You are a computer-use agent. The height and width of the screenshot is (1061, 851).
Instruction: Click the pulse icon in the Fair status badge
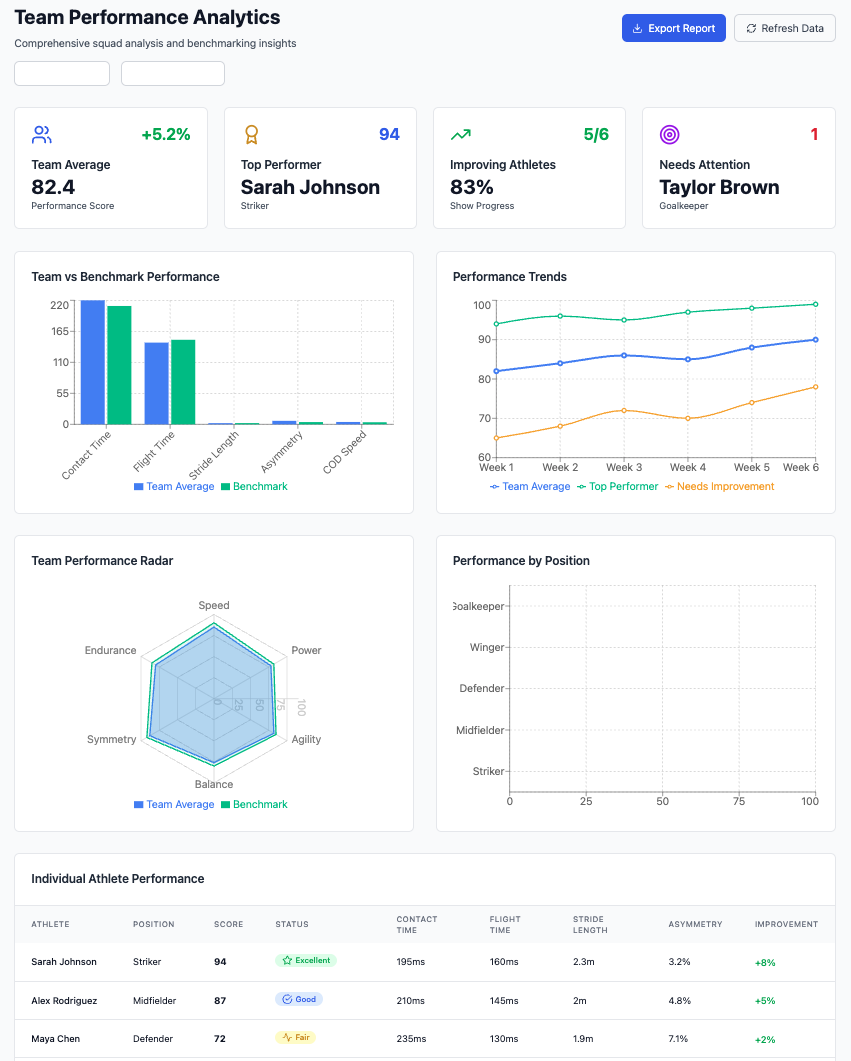coord(287,1037)
